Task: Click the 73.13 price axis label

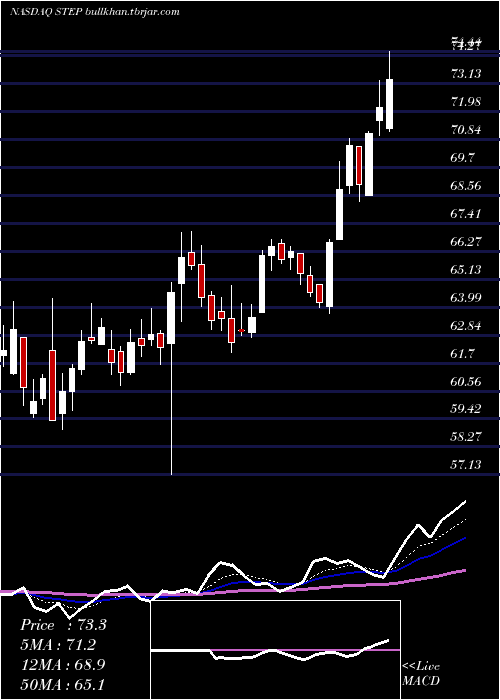Action: (x=467, y=74)
